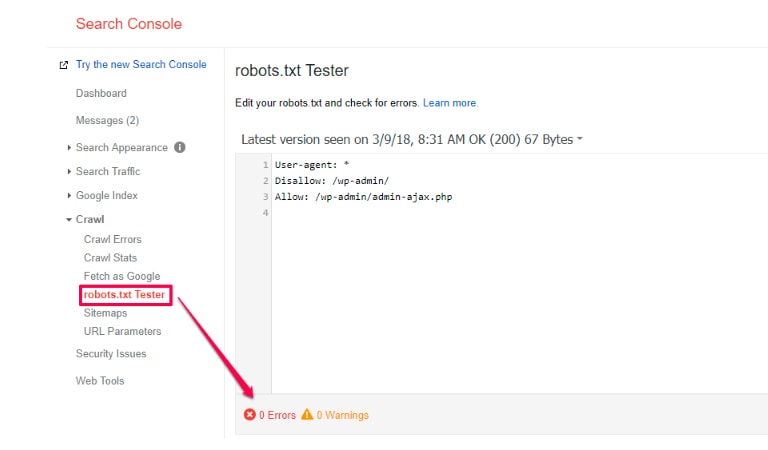Place cursor on empty line 4 of editor
The height and width of the screenshot is (450, 768).
(x=519, y=213)
